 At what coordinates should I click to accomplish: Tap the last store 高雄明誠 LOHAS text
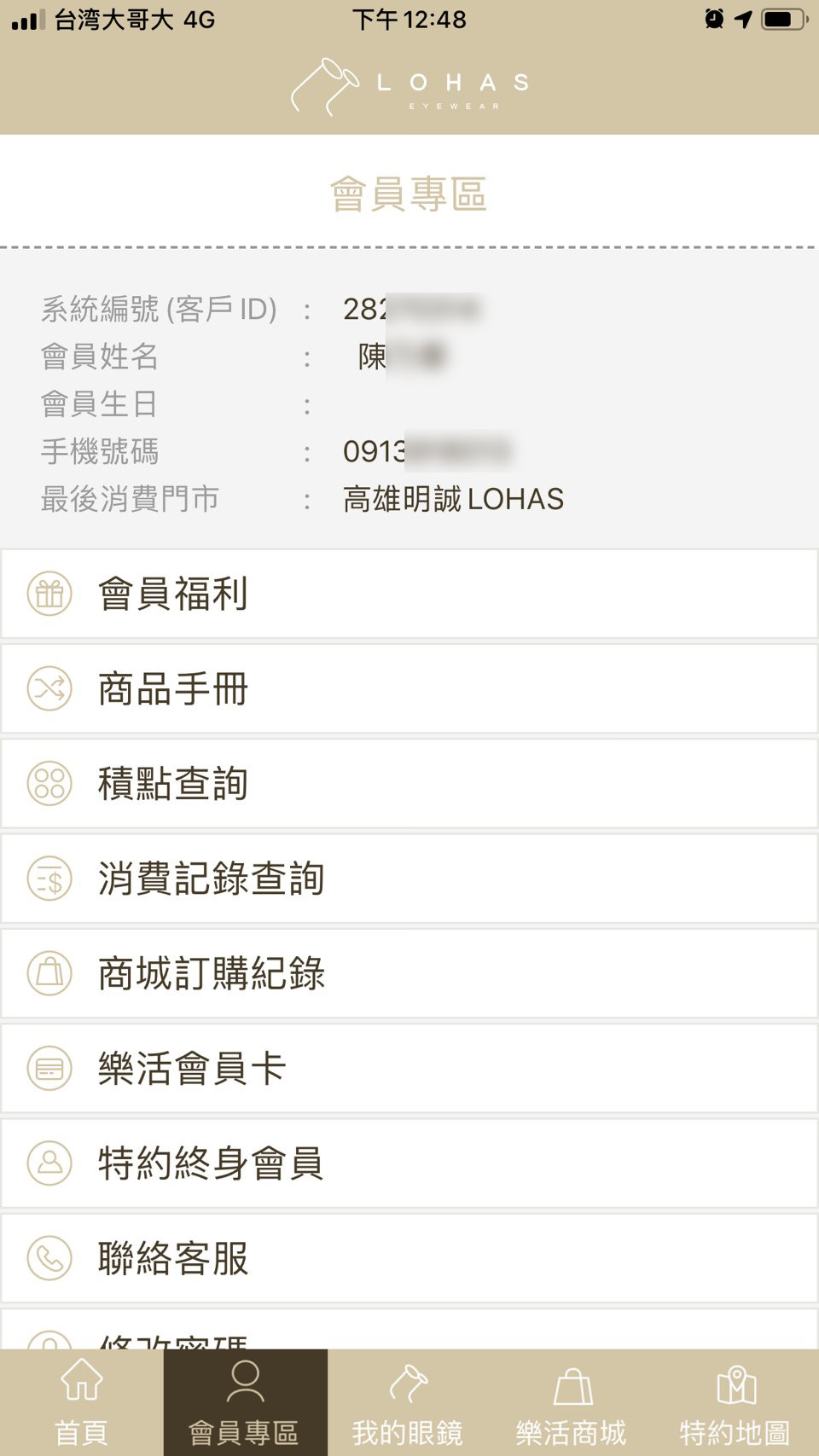pyautogui.click(x=453, y=499)
